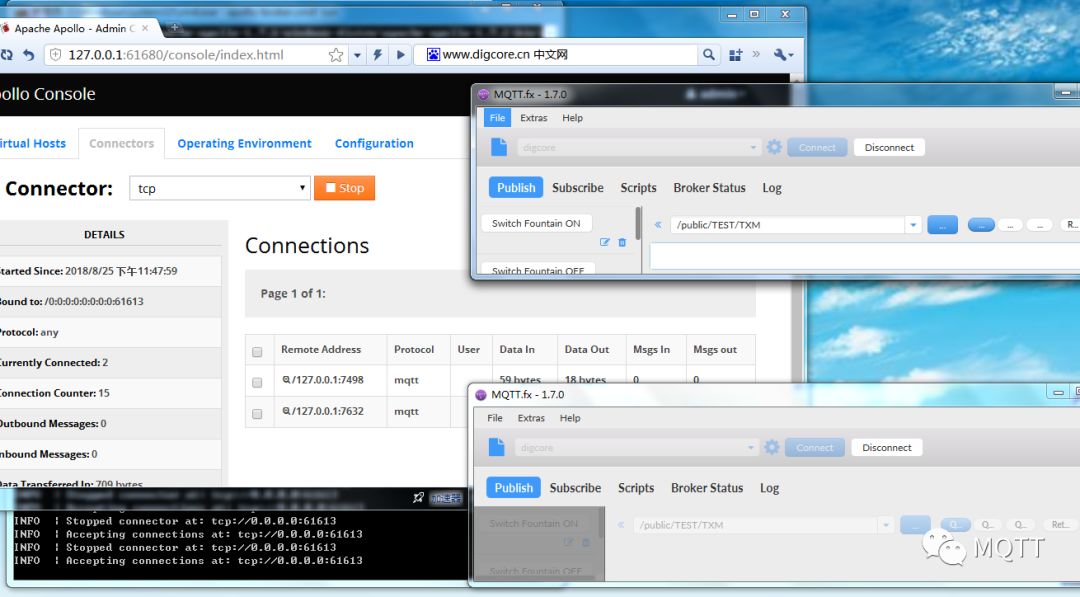Toggle the R... retained option in upper MQTT.fx
1080x597 pixels.
pos(1070,224)
